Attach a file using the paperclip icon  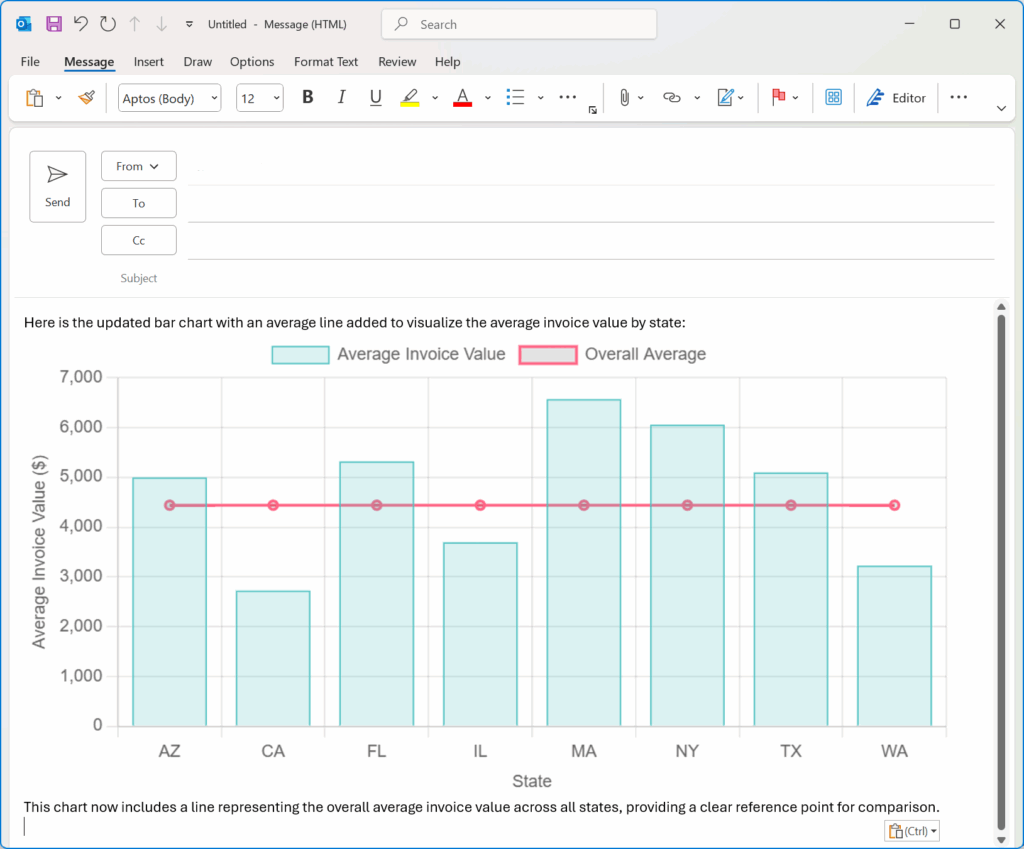coord(623,97)
